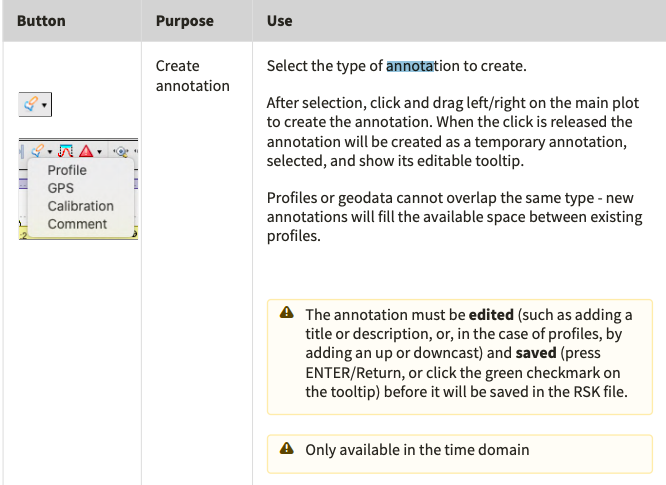
Task: Pick Calibration from the annotation menu
Action: point(80,206)
